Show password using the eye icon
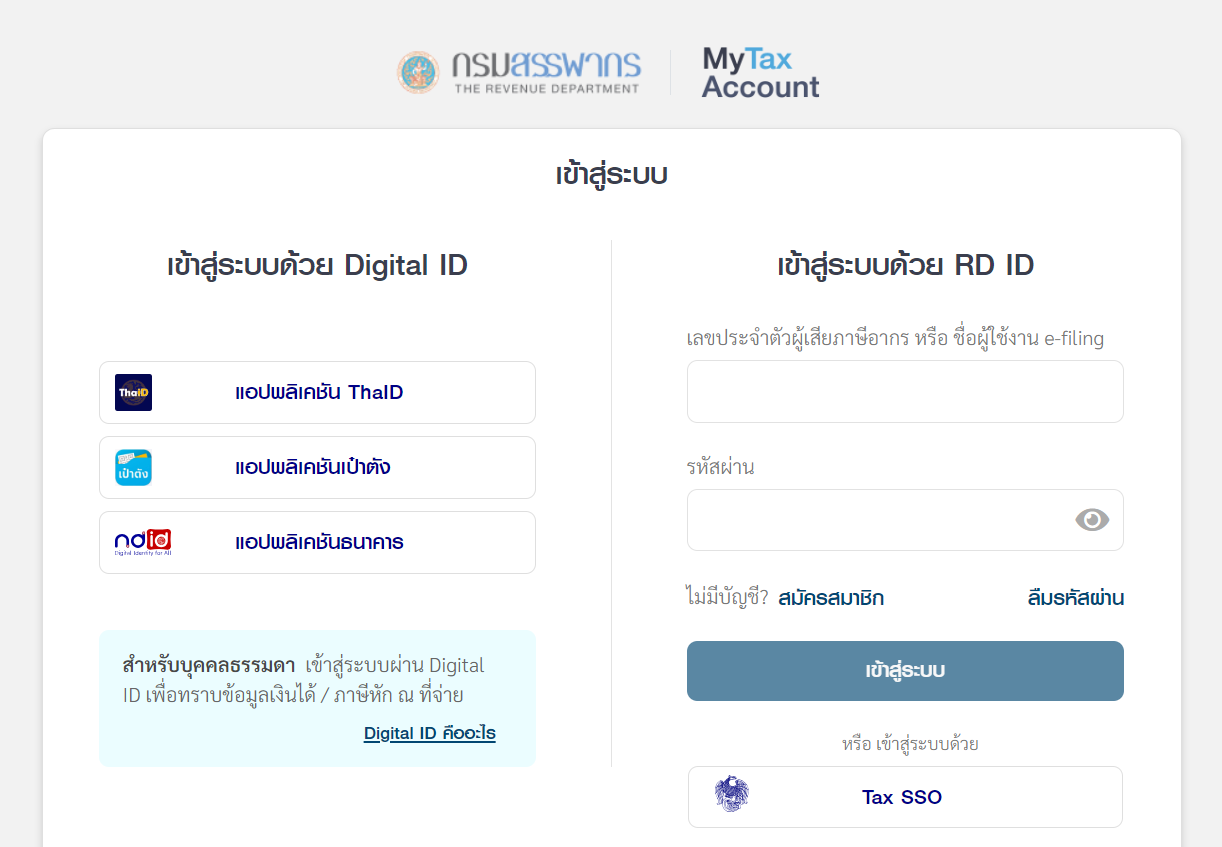 pos(1092,519)
